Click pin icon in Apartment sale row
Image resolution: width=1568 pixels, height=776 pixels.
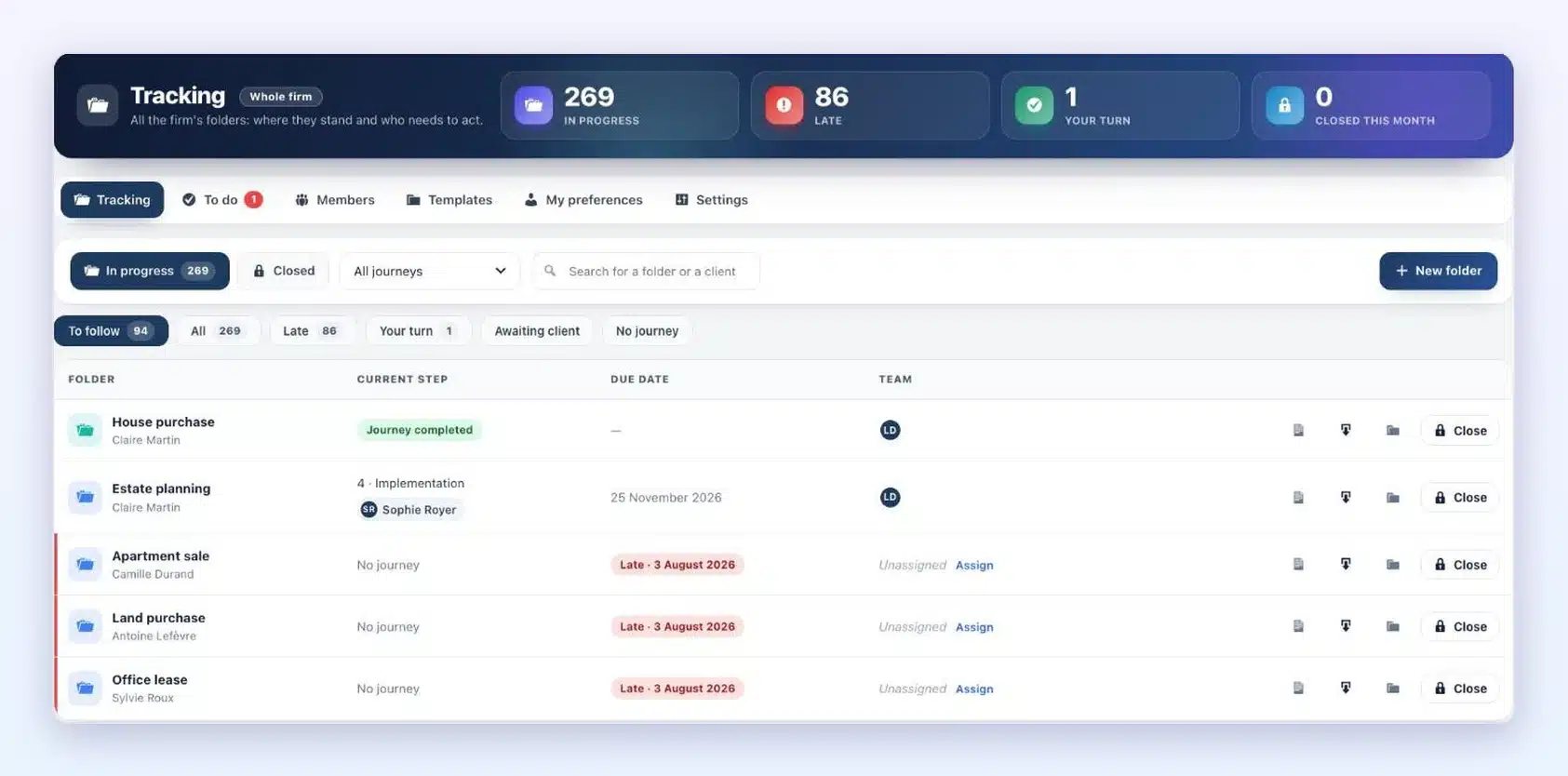coord(1346,564)
